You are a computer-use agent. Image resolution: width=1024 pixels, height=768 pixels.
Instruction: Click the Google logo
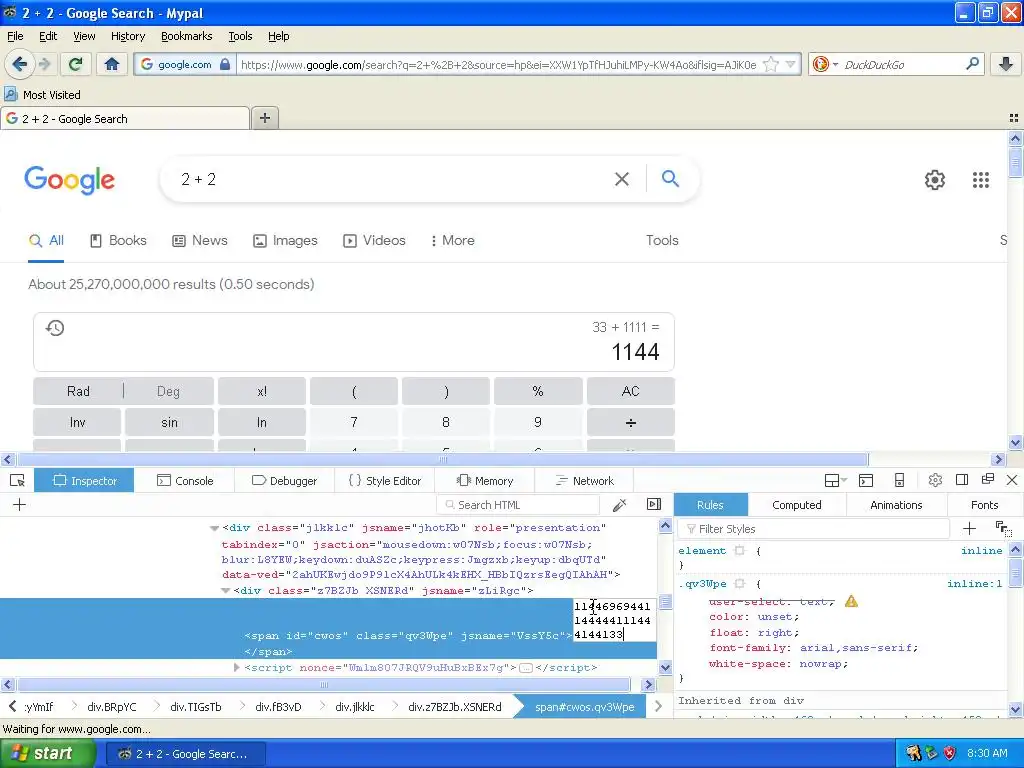pos(69,180)
